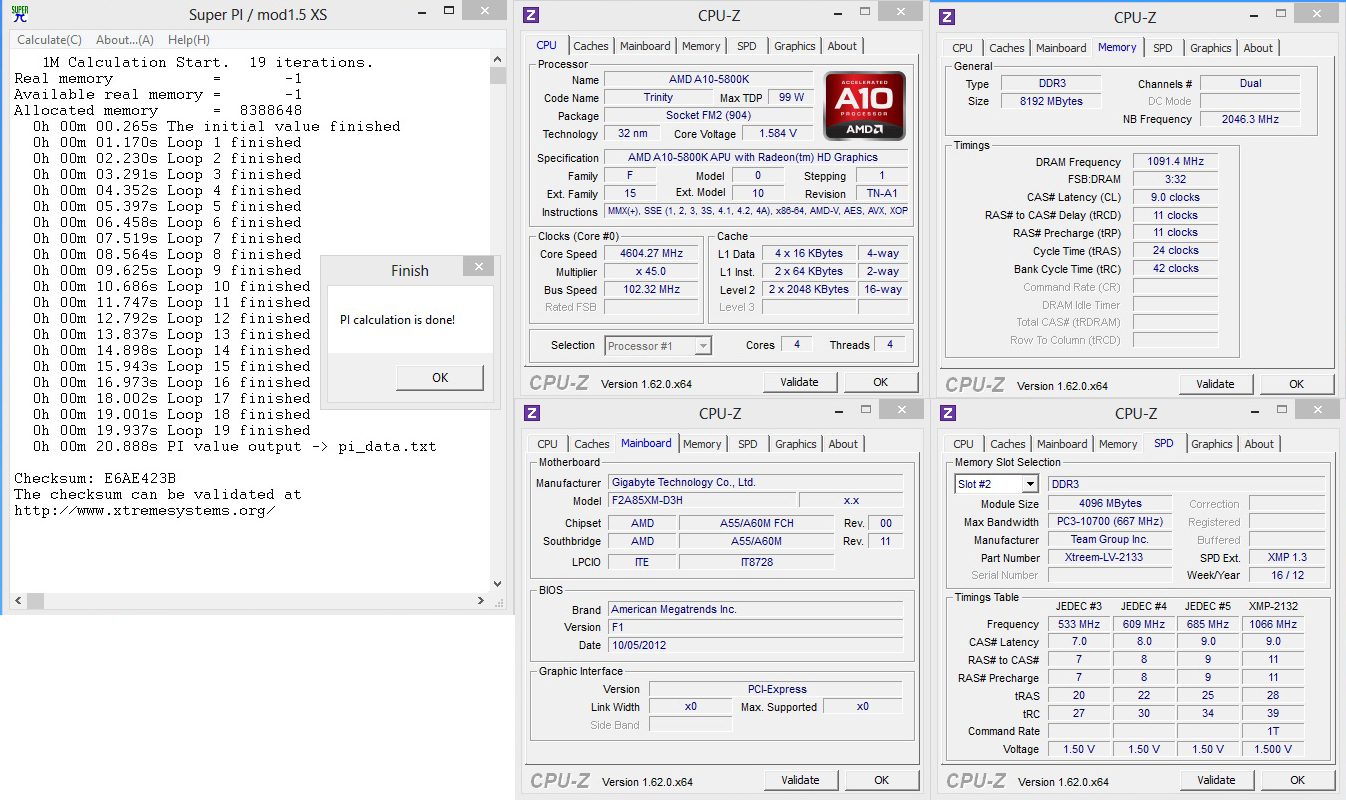Image resolution: width=1346 pixels, height=800 pixels.
Task: Click Validate in the CPU-Z CPU window
Action: (799, 382)
